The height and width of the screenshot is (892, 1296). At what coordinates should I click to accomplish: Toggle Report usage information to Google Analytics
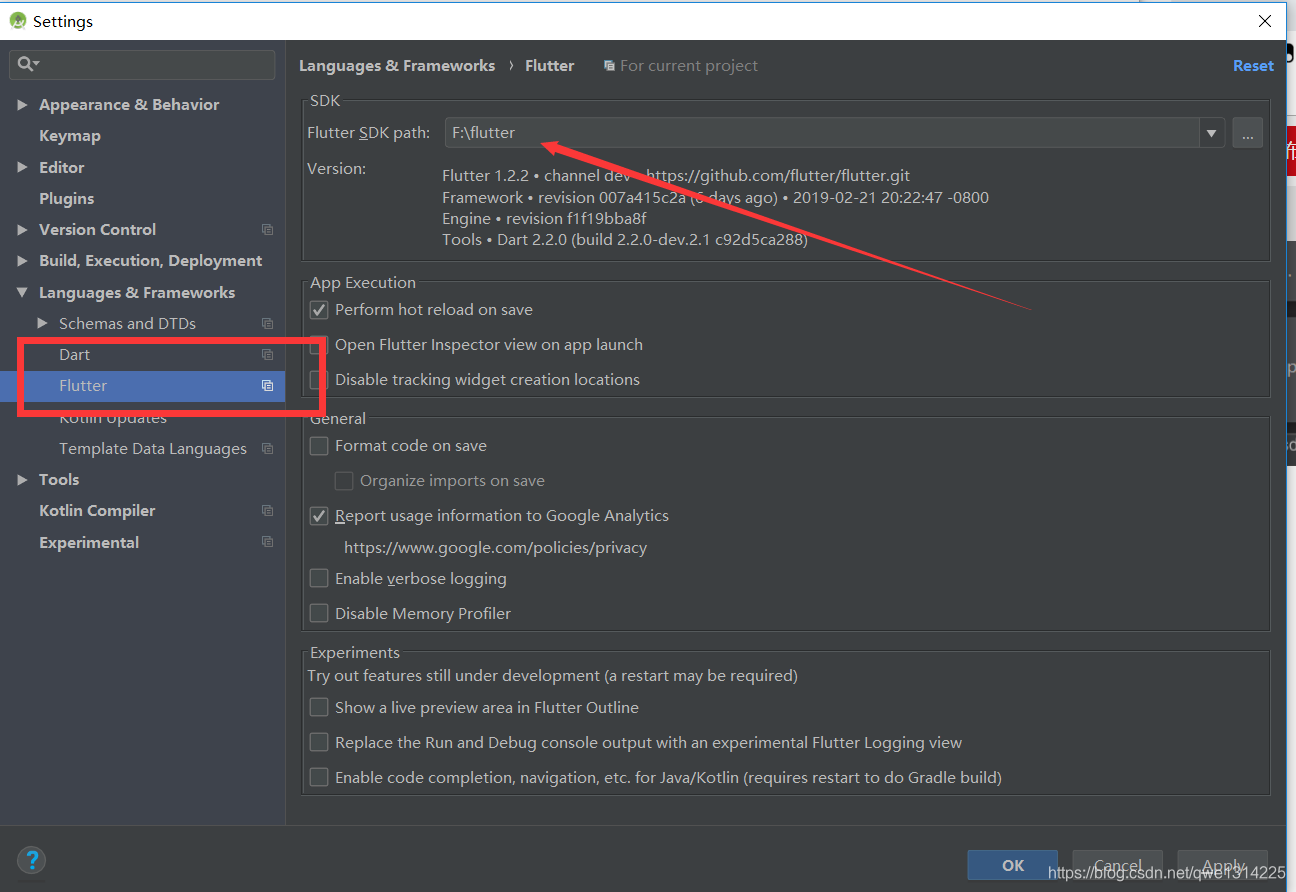(319, 516)
